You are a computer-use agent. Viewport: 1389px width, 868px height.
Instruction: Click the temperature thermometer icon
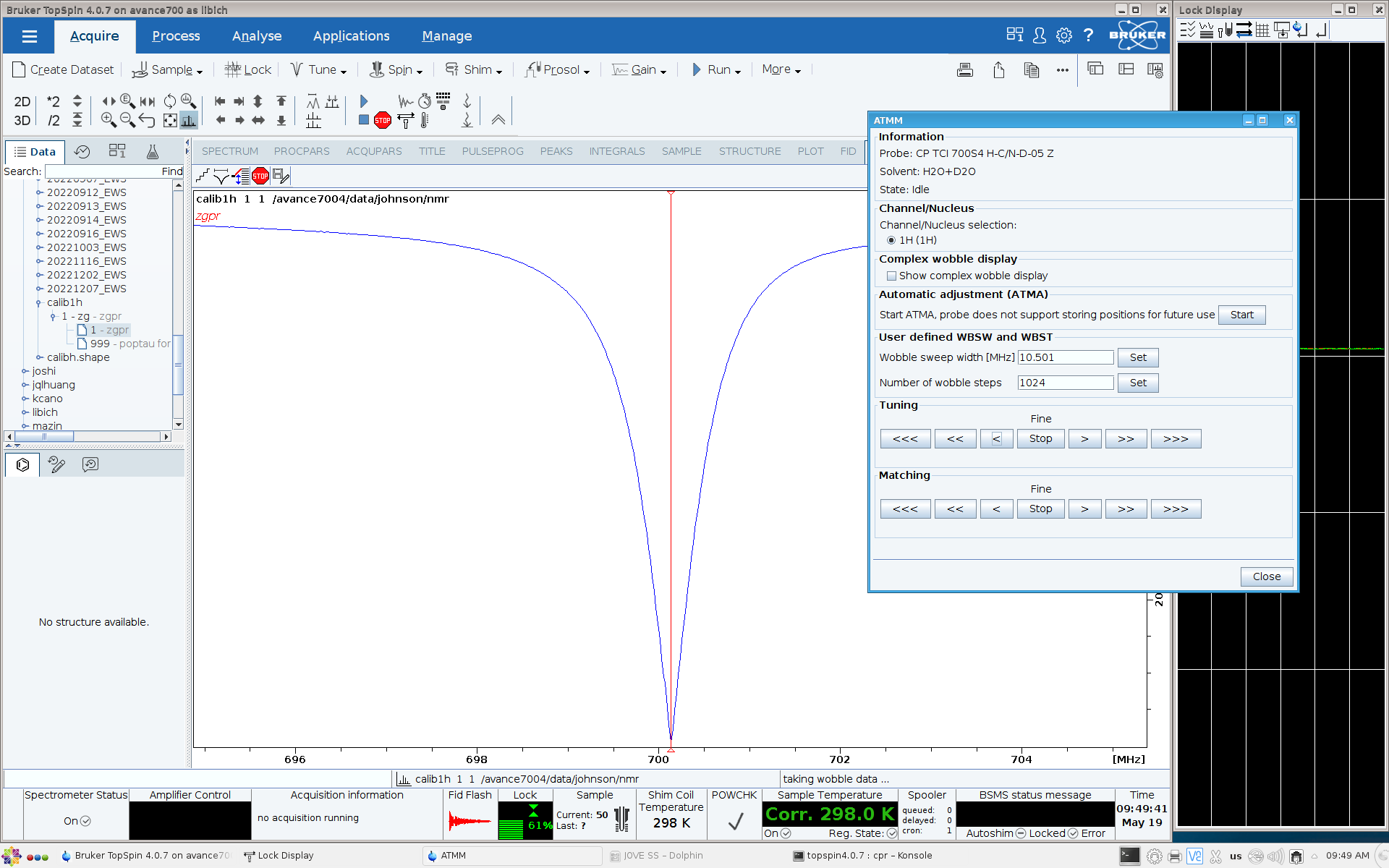click(425, 121)
